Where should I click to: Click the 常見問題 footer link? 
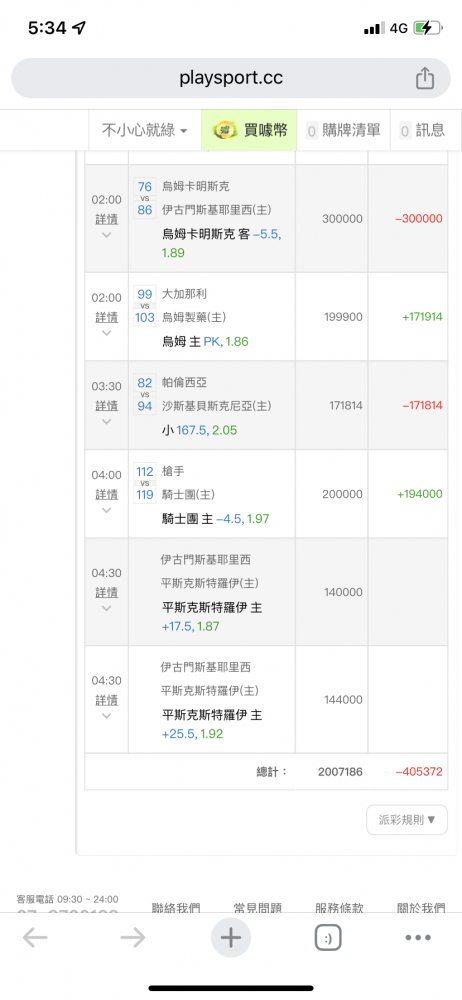pos(258,908)
